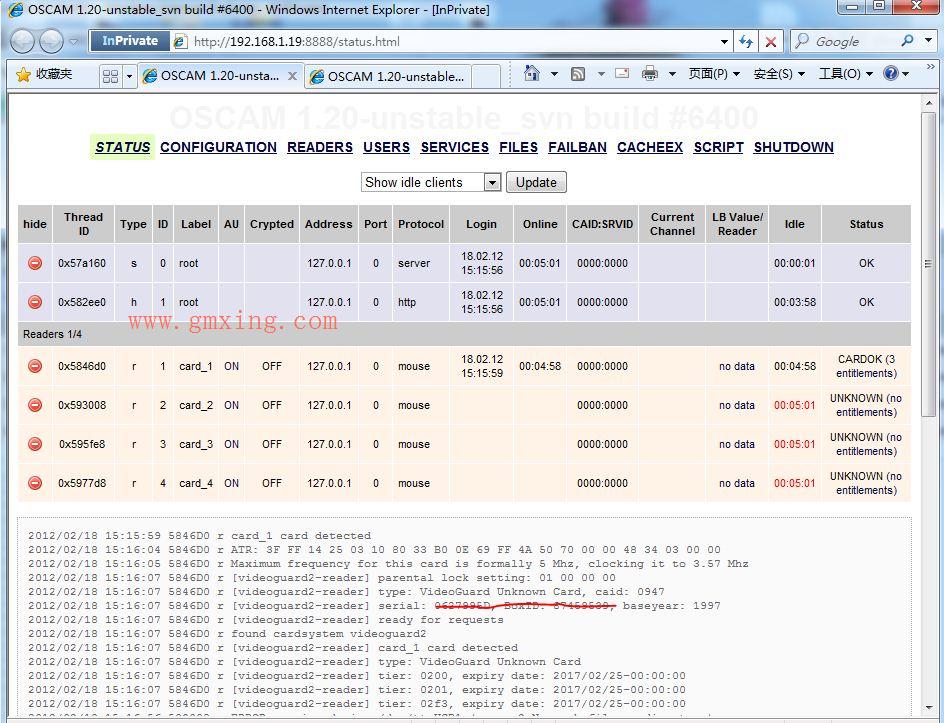Viewport: 944px width, 723px height.
Task: Open the CONFIGURATION page
Action: tap(219, 147)
